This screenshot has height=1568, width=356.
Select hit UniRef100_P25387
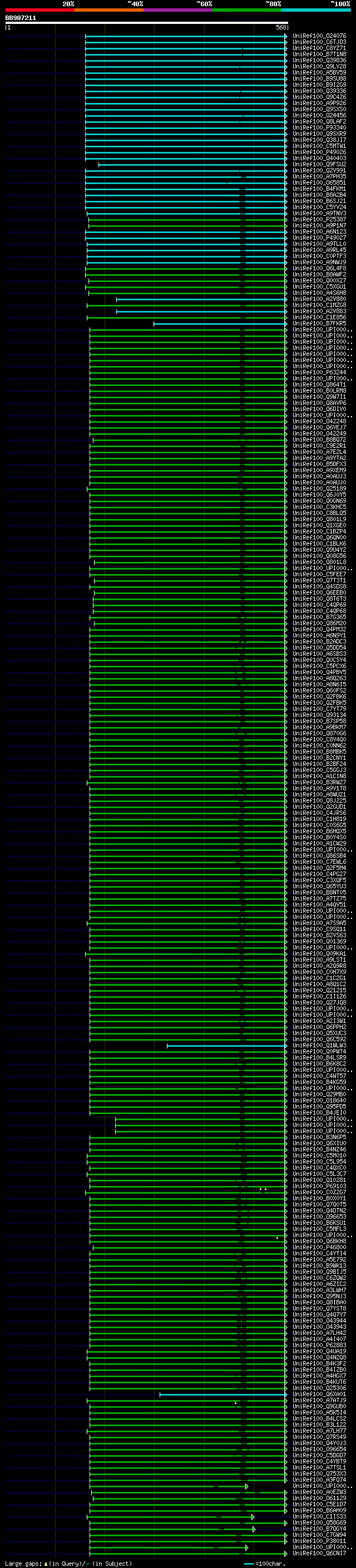coord(319,219)
